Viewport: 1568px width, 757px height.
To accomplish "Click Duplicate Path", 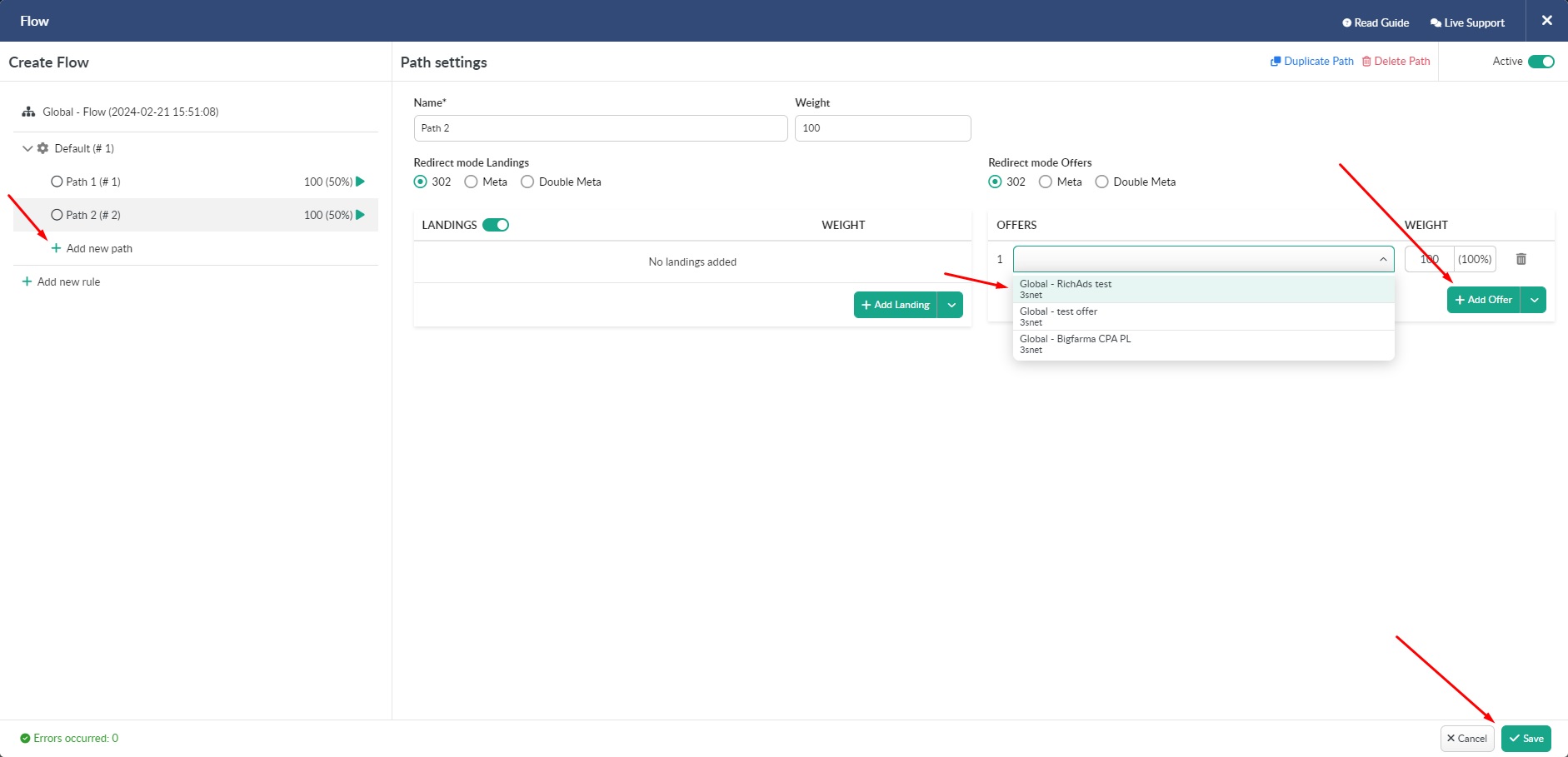I will (1312, 61).
